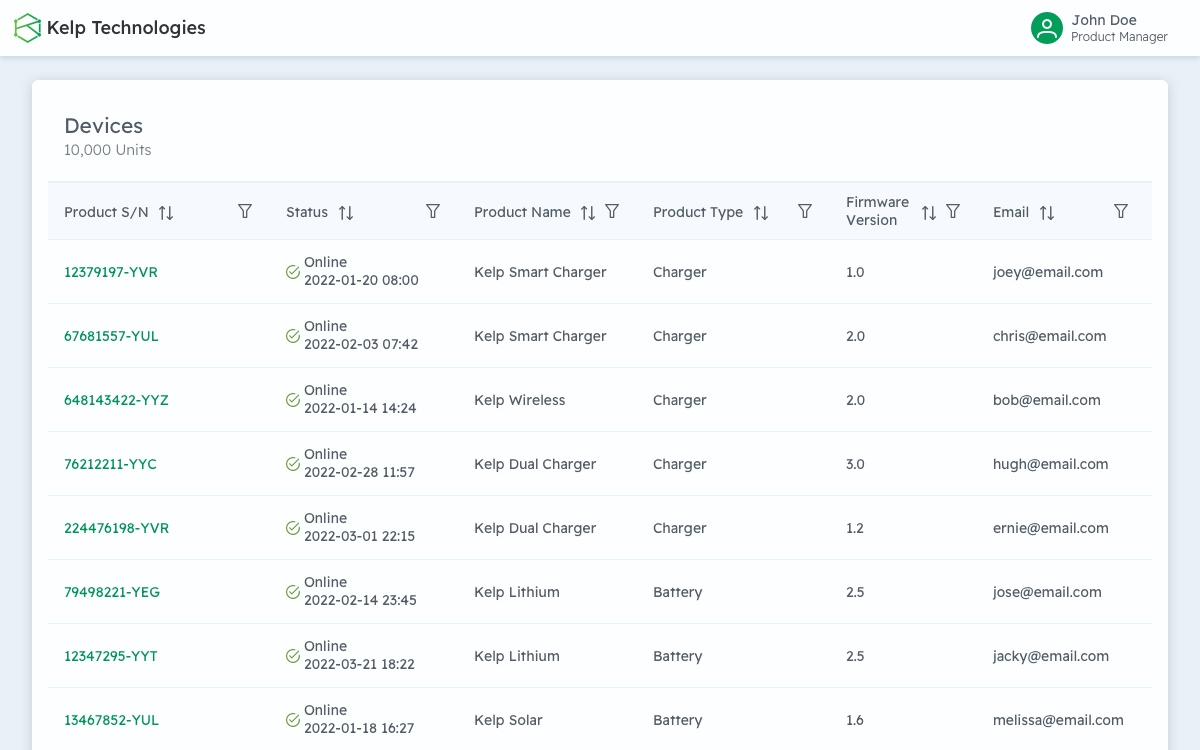Click the Kelp Technologies brand name
Image resolution: width=1200 pixels, height=750 pixels.
(x=126, y=28)
